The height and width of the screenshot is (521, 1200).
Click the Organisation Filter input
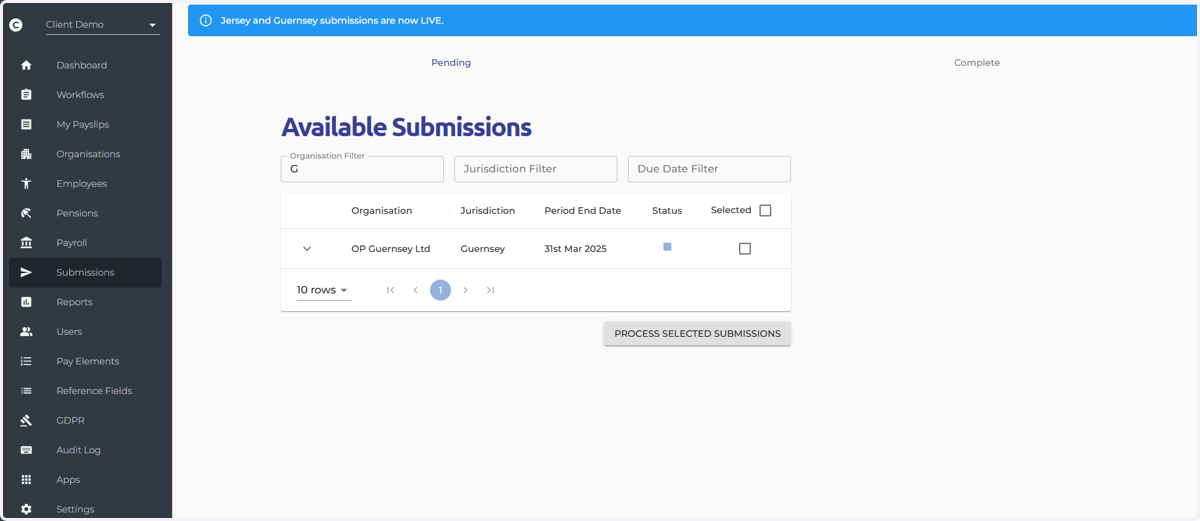tap(362, 169)
